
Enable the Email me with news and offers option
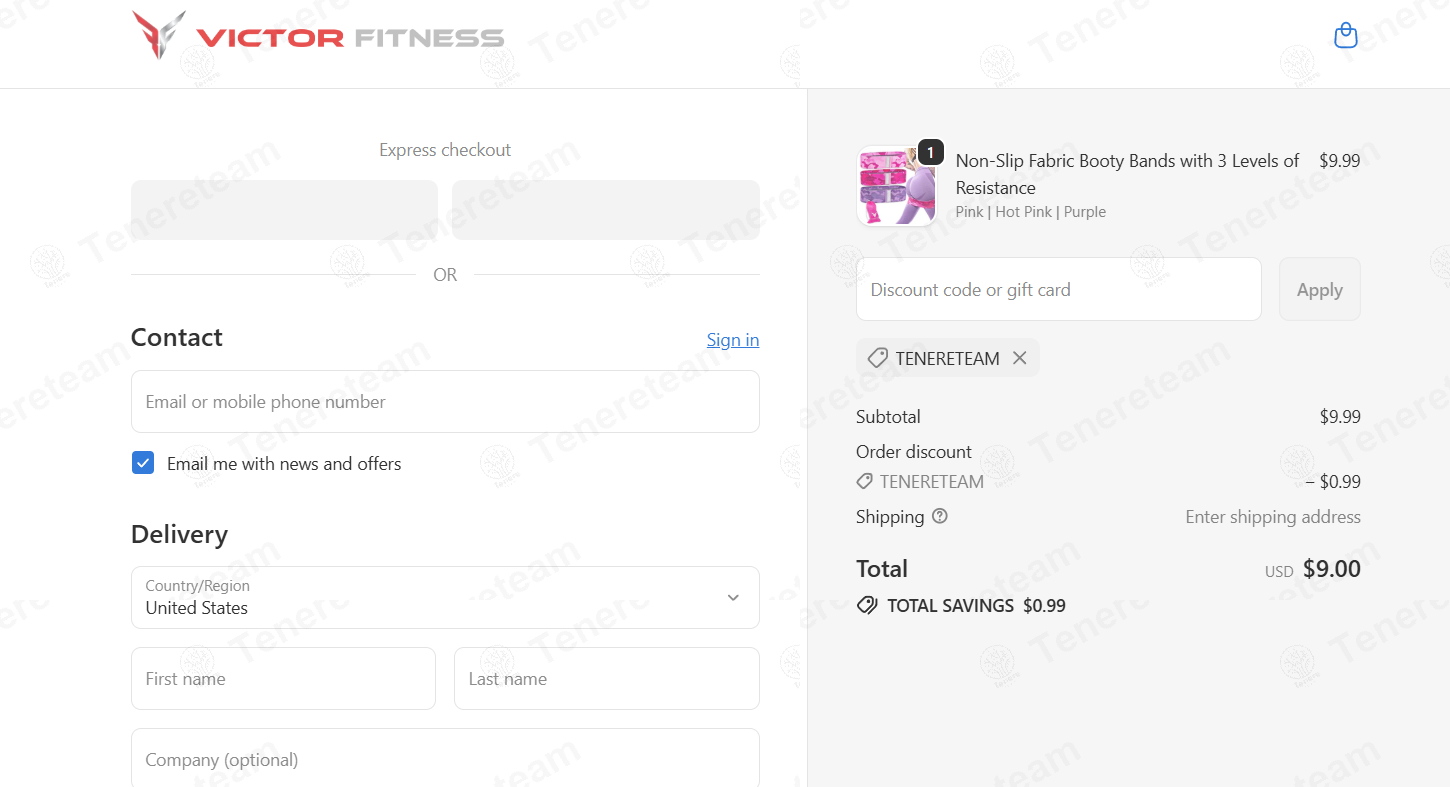(143, 462)
